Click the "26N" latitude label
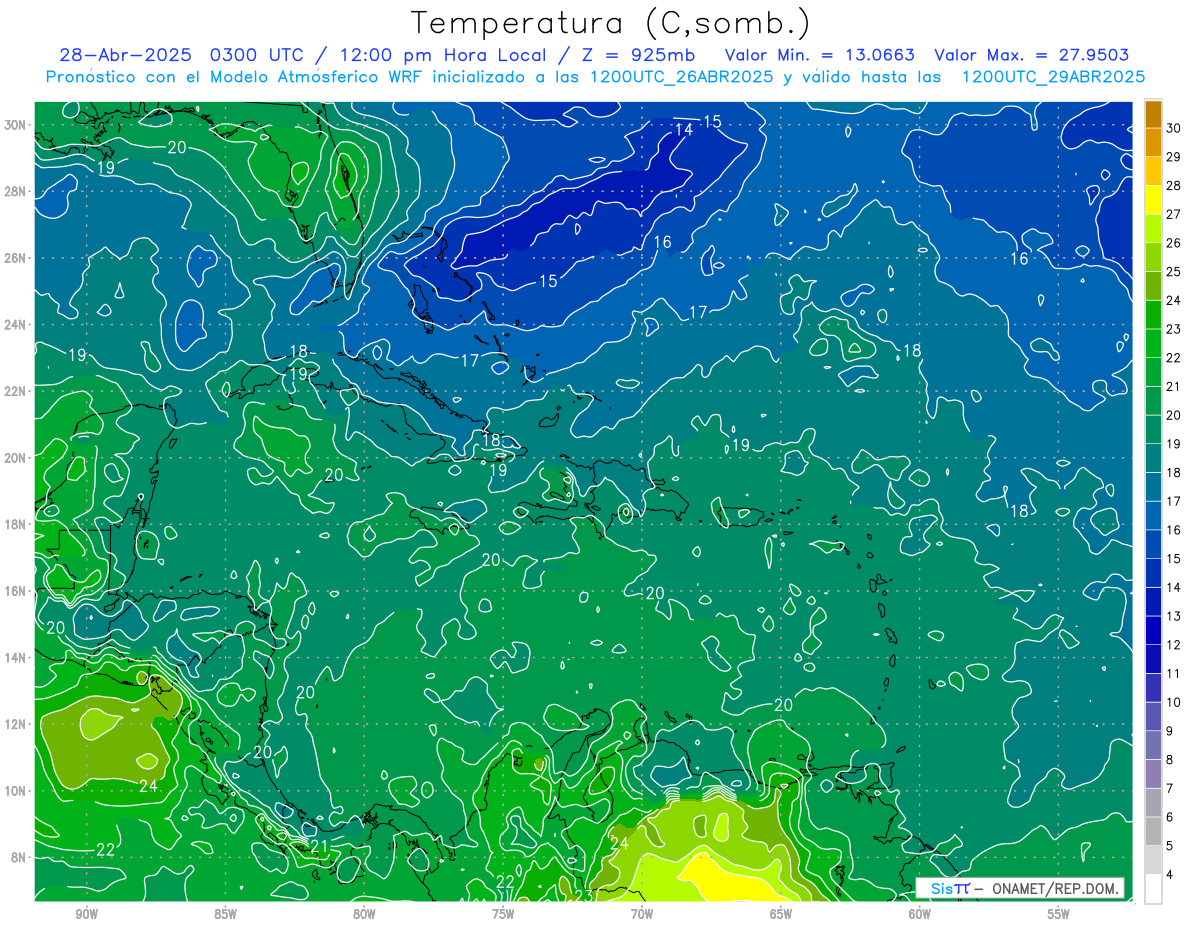The image size is (1200, 927). 15,258
